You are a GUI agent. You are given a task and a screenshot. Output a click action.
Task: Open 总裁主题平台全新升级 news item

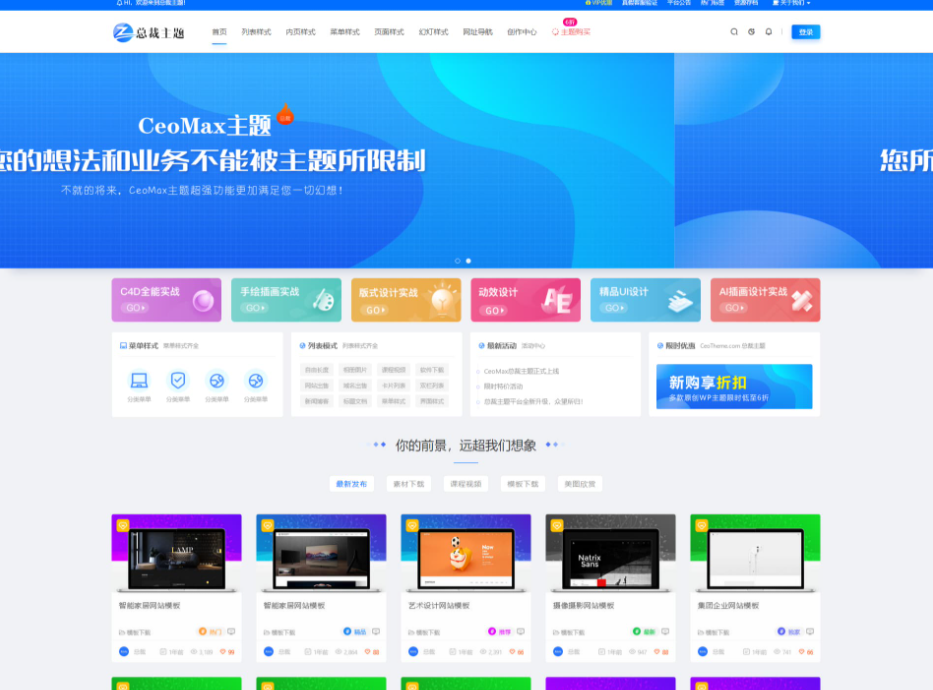point(533,402)
